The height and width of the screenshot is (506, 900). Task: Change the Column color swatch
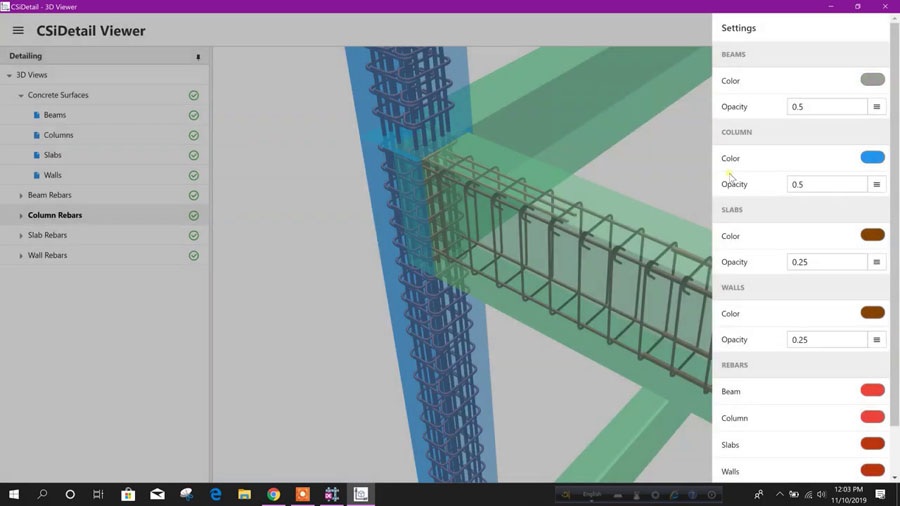point(872,158)
